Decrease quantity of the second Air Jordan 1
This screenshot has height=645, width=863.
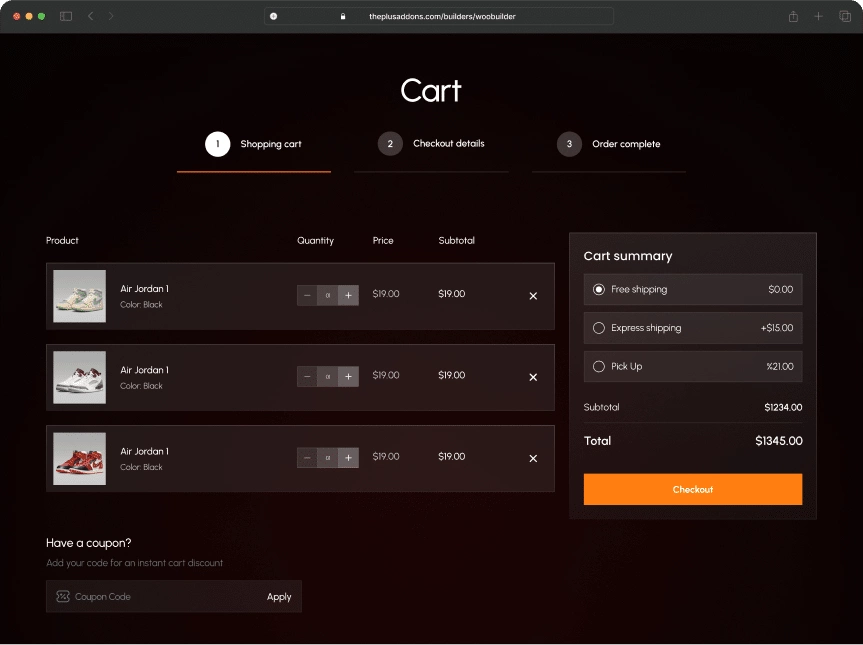pyautogui.click(x=307, y=376)
